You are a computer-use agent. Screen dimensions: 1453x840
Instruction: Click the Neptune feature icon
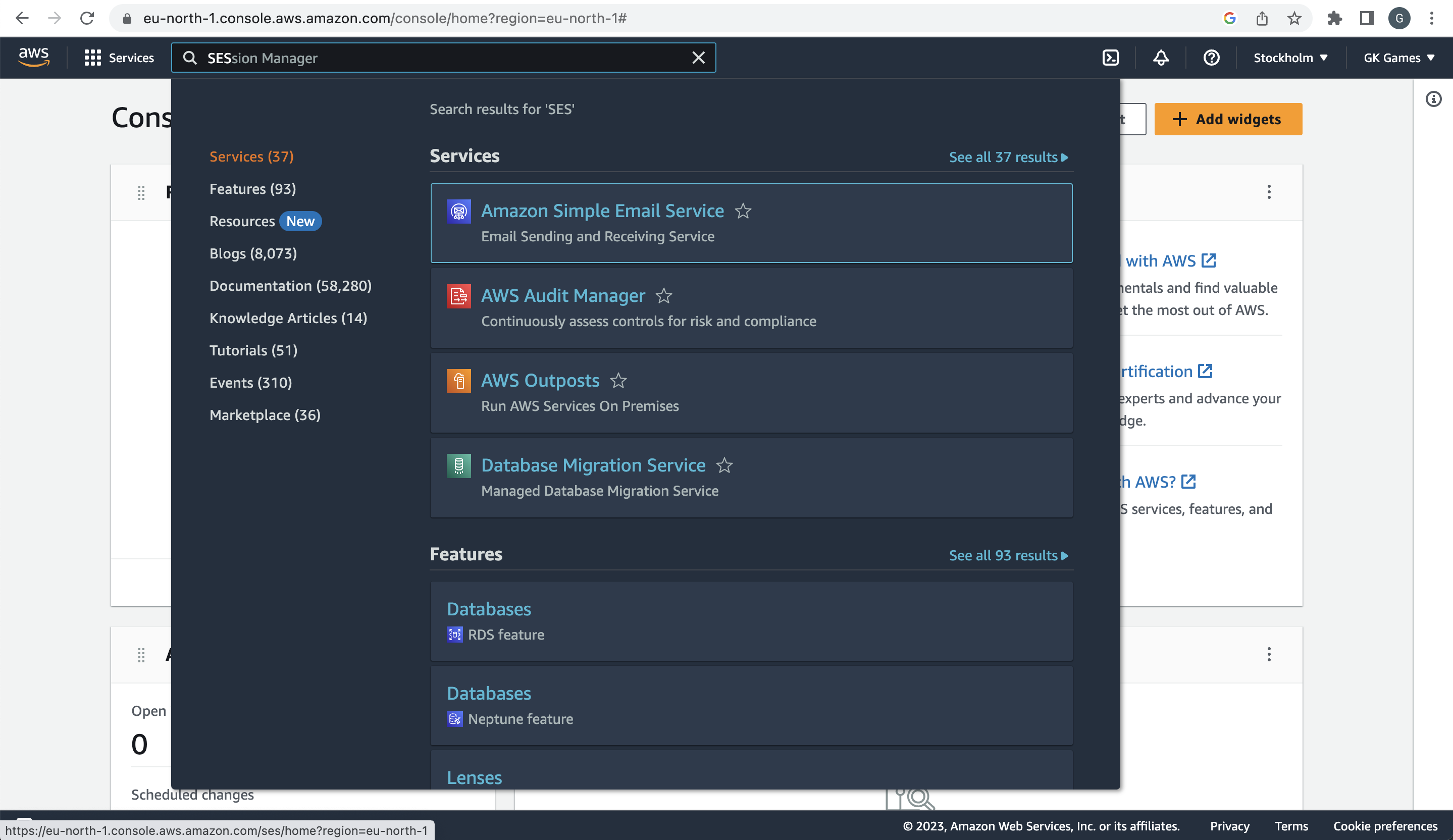[x=454, y=719]
